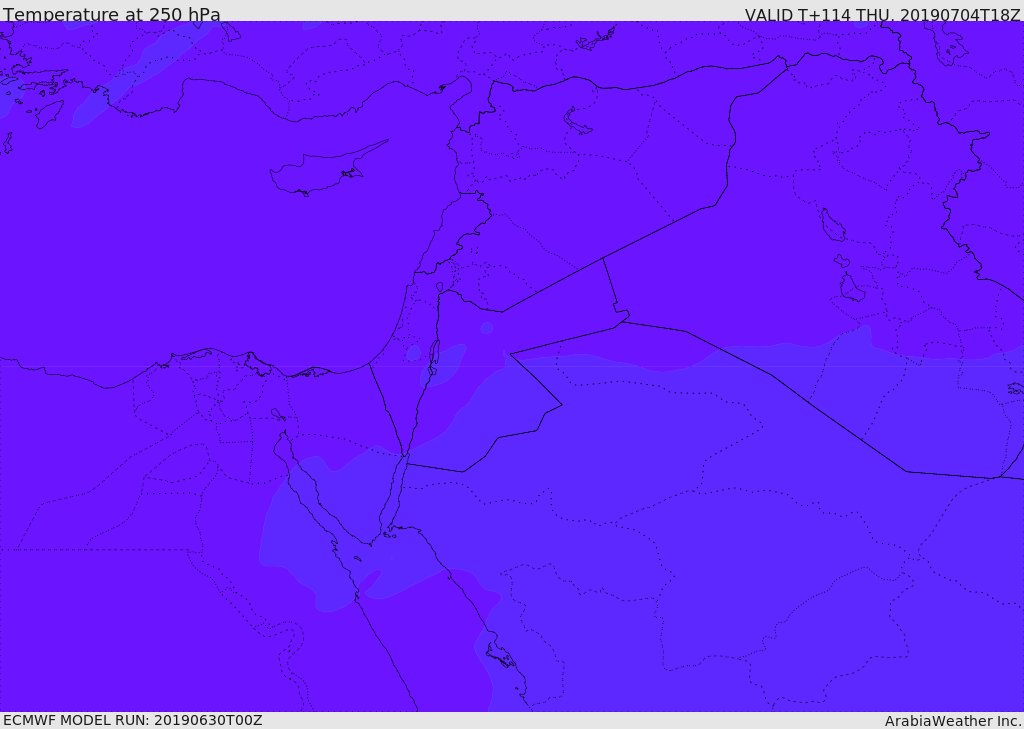The width and height of the screenshot is (1024, 729).
Task: Click the 'VALID T+114 THU. 20190704T18Z' label
Action: coord(882,14)
